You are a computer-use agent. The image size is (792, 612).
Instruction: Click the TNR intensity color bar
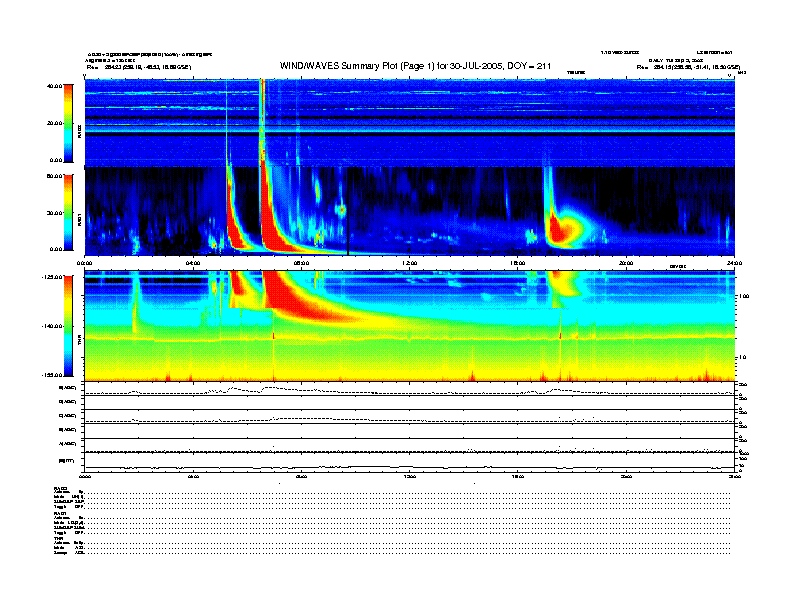click(68, 326)
